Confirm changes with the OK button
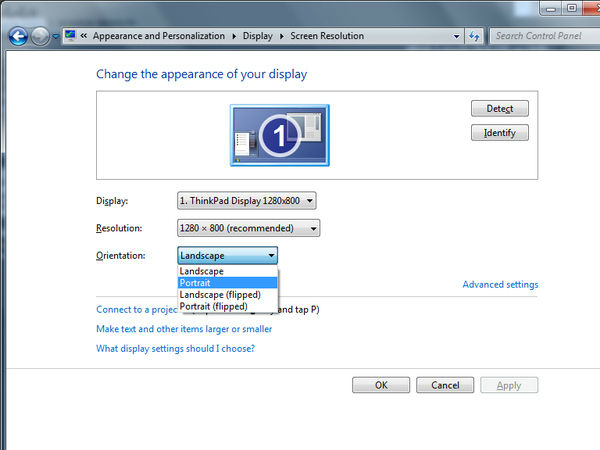This screenshot has height=450, width=600. pyautogui.click(x=381, y=385)
